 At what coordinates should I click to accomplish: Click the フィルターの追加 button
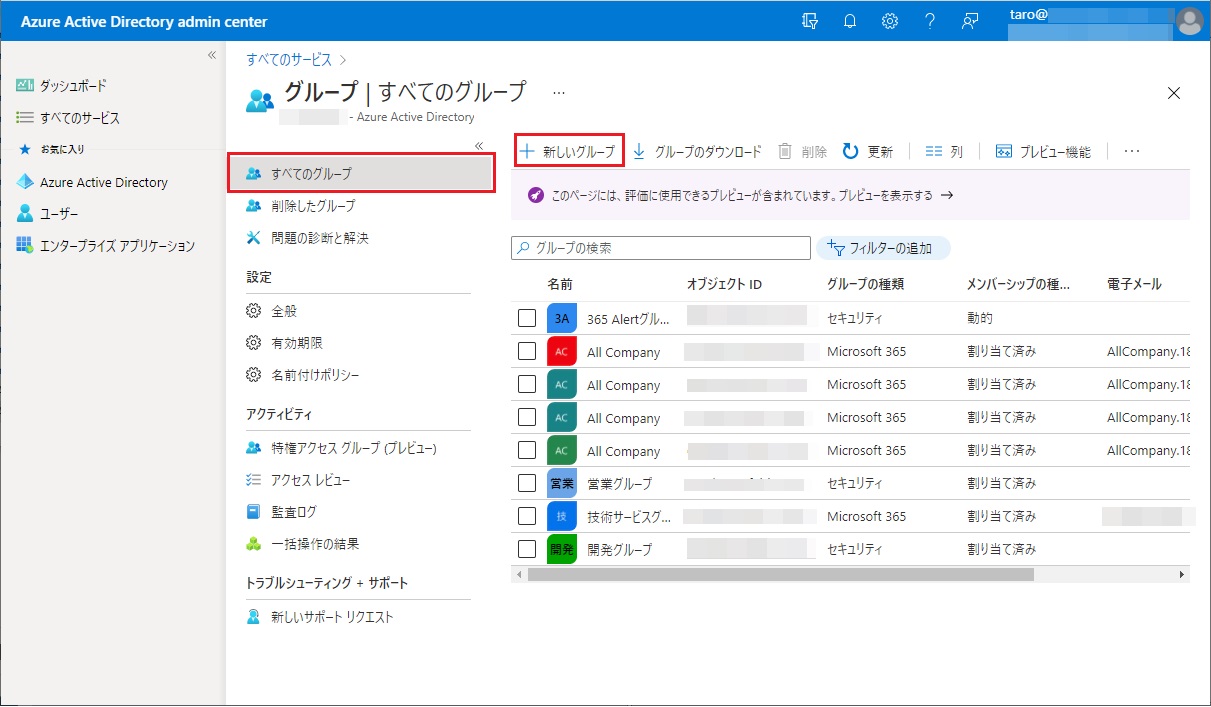[x=883, y=248]
